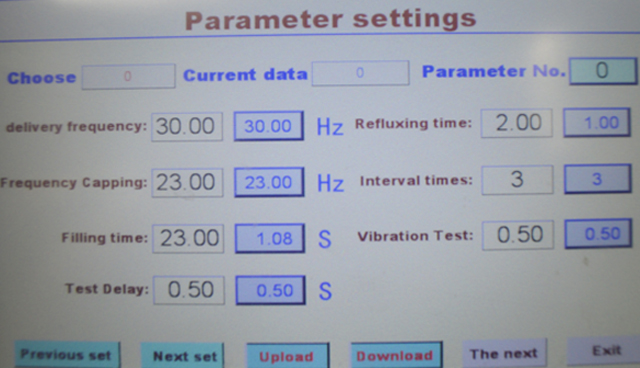Screen dimensions: 640x368
Task: Tap the Previous set button
Action: coord(67,355)
